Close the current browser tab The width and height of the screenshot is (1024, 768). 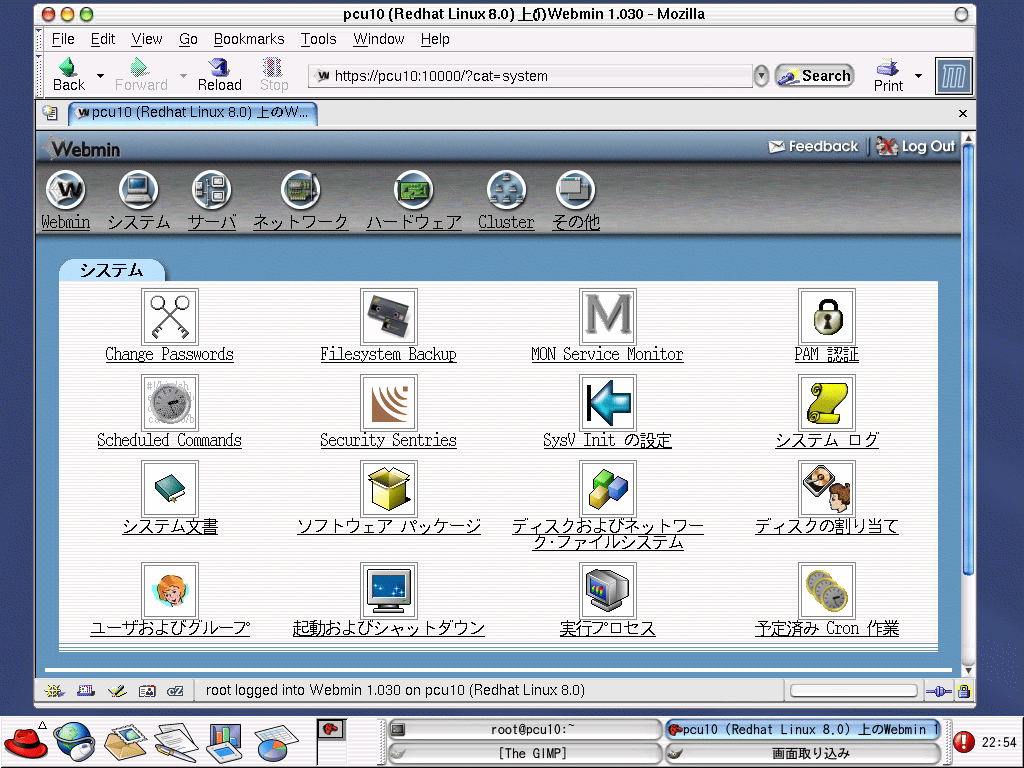click(x=963, y=113)
